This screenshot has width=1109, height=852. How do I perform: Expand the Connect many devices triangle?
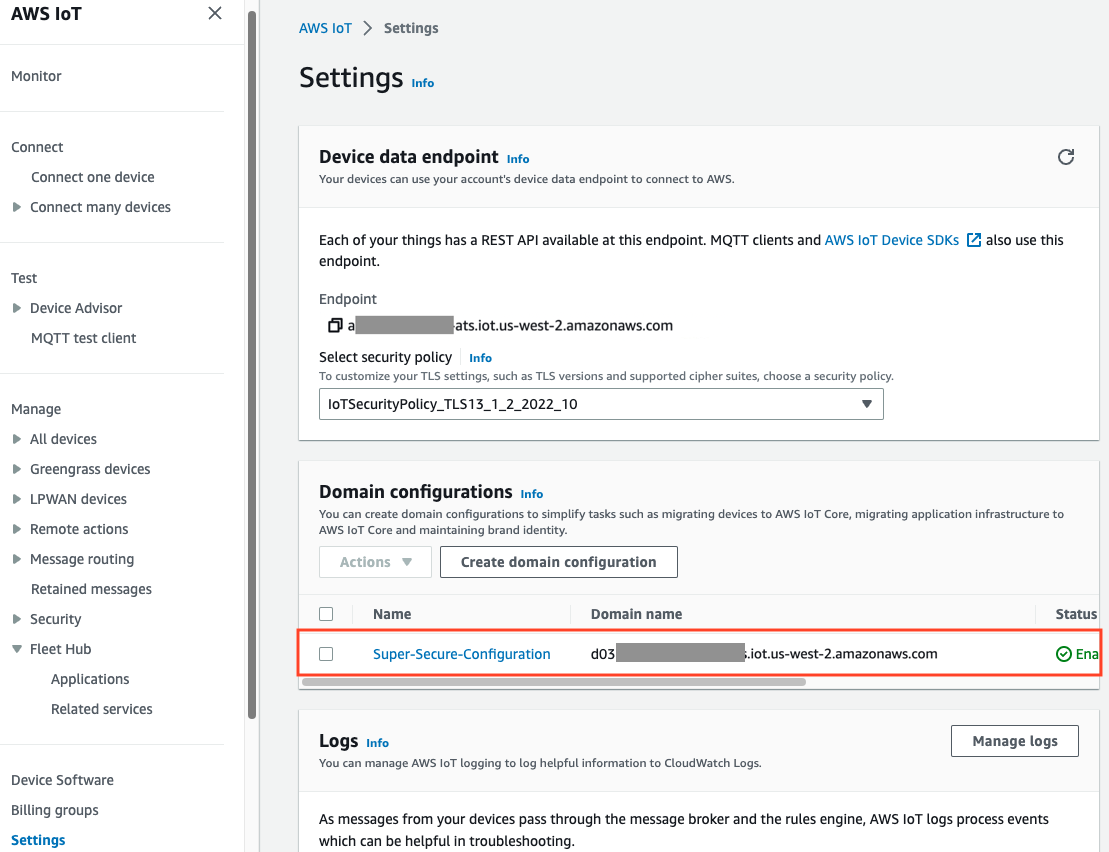(x=17, y=207)
